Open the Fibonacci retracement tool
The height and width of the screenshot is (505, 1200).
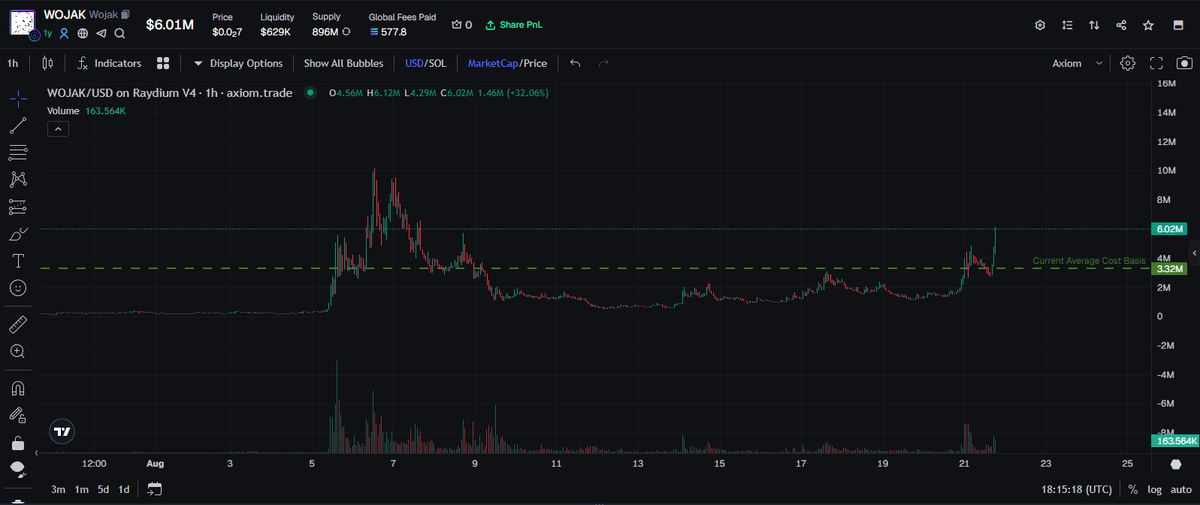tap(18, 153)
